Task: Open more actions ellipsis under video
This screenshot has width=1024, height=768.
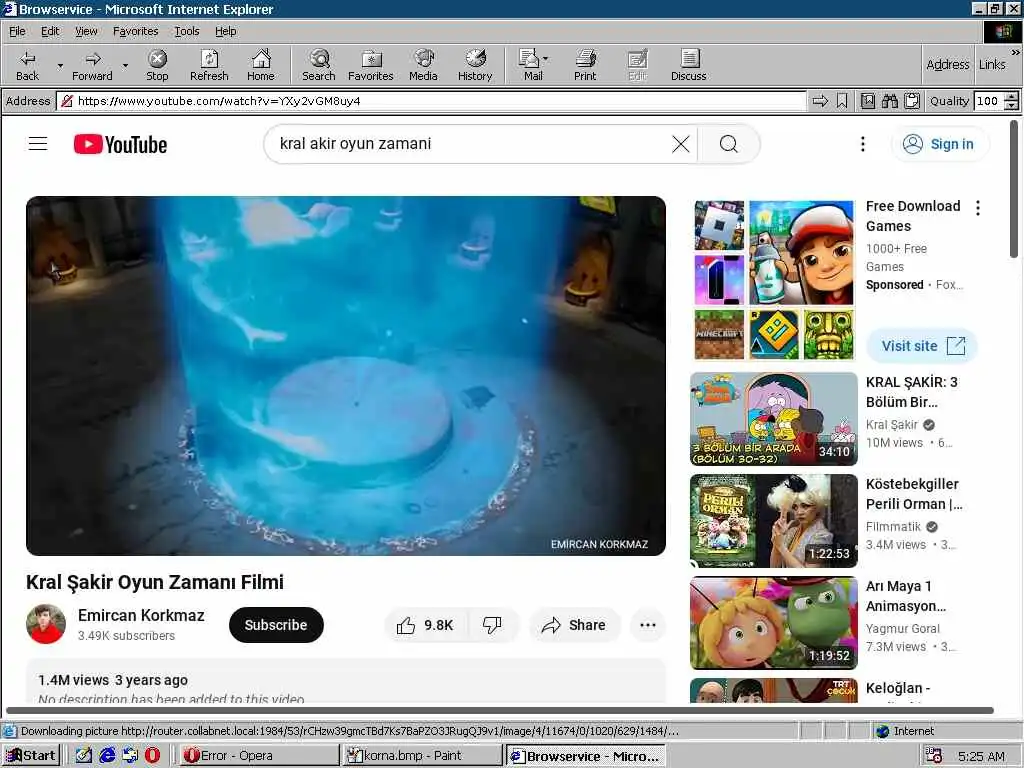Action: coord(648,625)
